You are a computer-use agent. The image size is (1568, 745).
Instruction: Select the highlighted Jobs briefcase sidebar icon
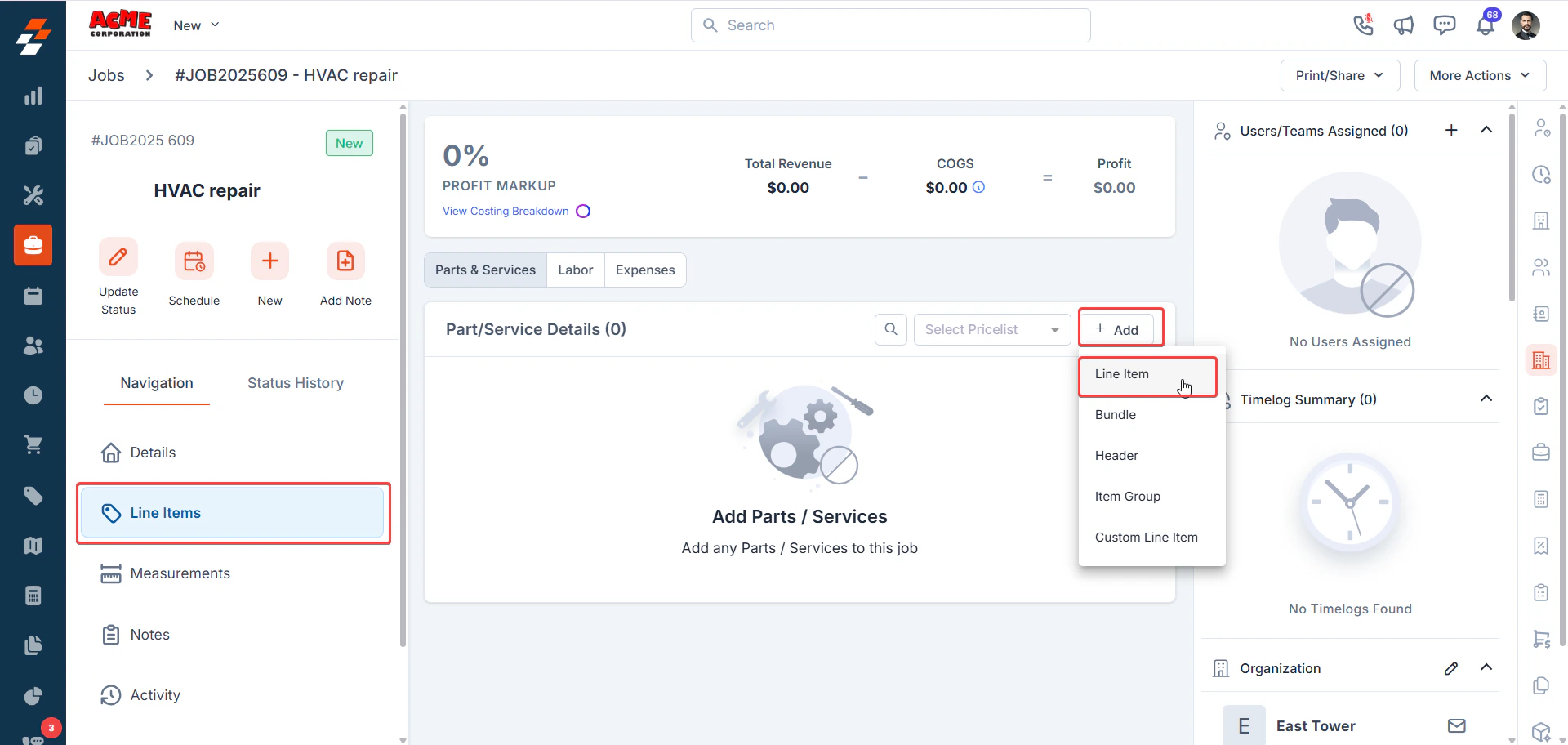(x=33, y=245)
